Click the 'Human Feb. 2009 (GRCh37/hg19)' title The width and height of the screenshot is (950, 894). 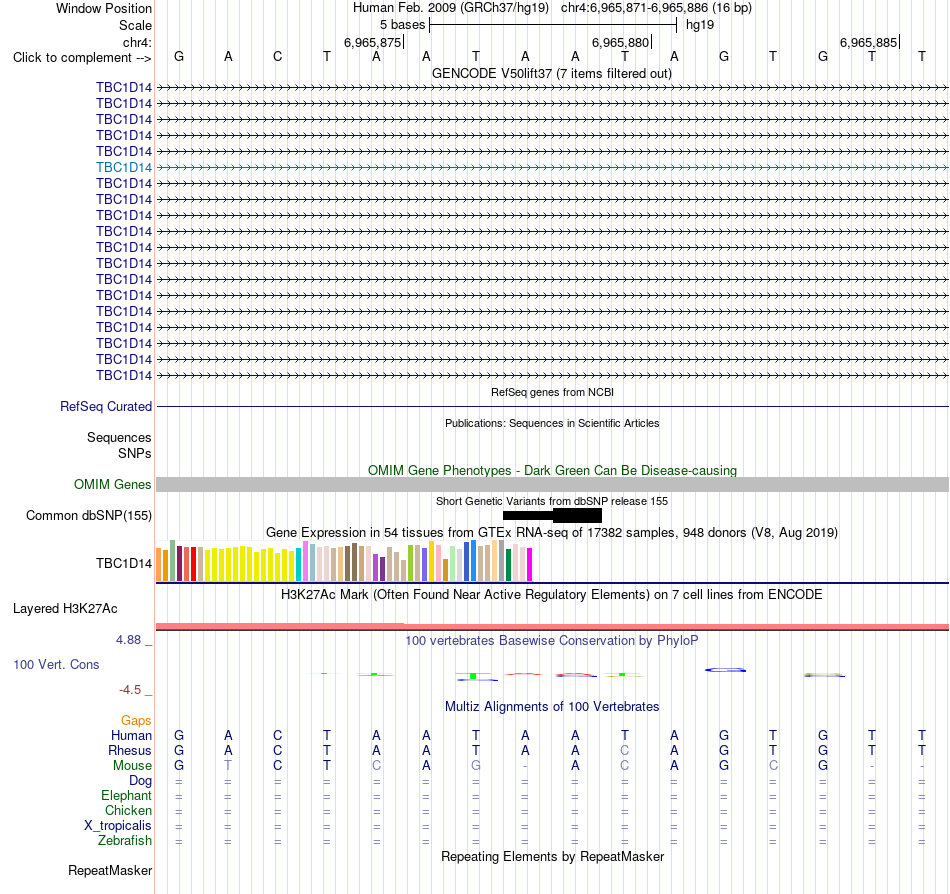click(451, 8)
